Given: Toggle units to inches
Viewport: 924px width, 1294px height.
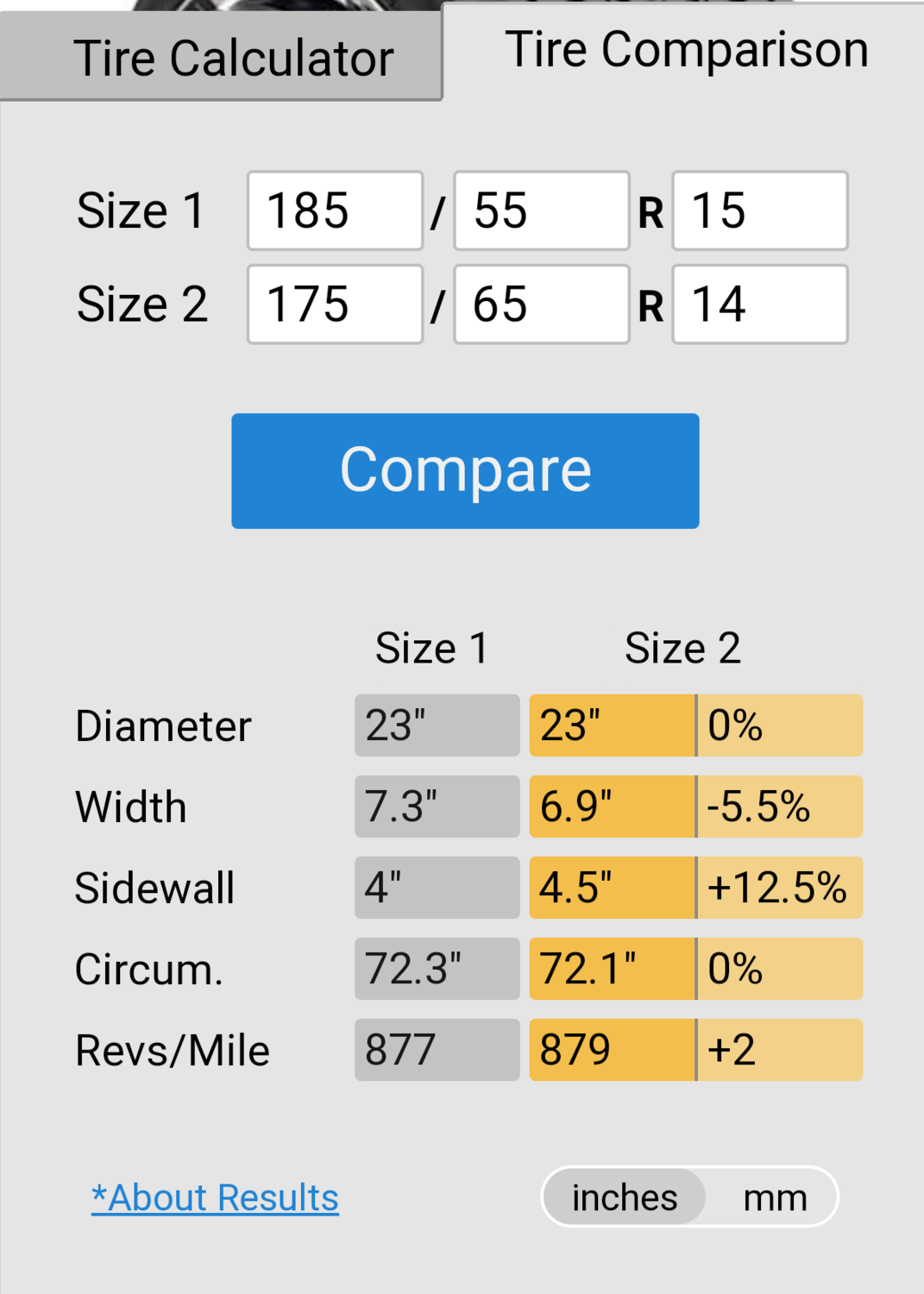Looking at the screenshot, I should tap(625, 1197).
